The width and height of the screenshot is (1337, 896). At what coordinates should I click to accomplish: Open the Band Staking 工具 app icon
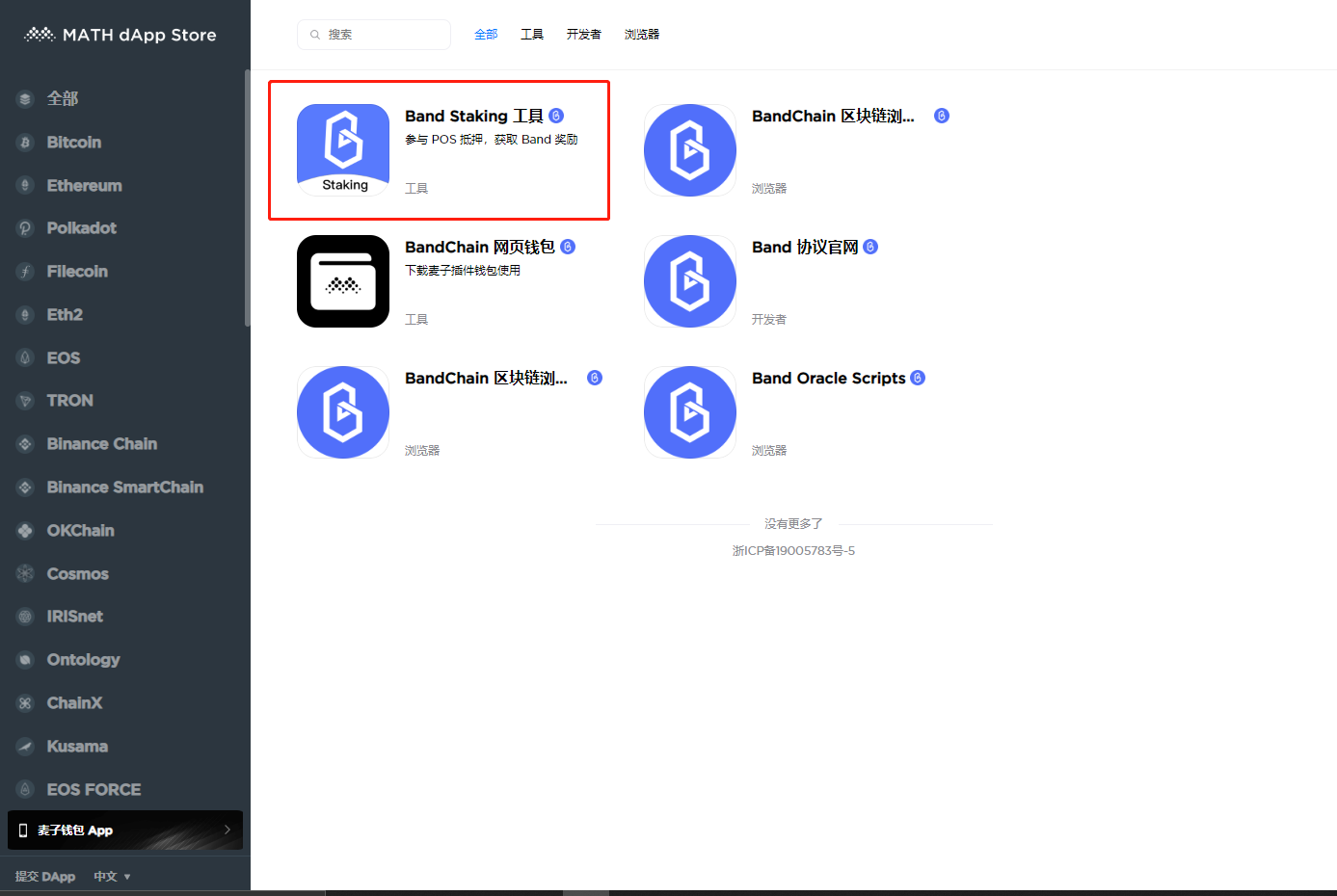point(343,150)
